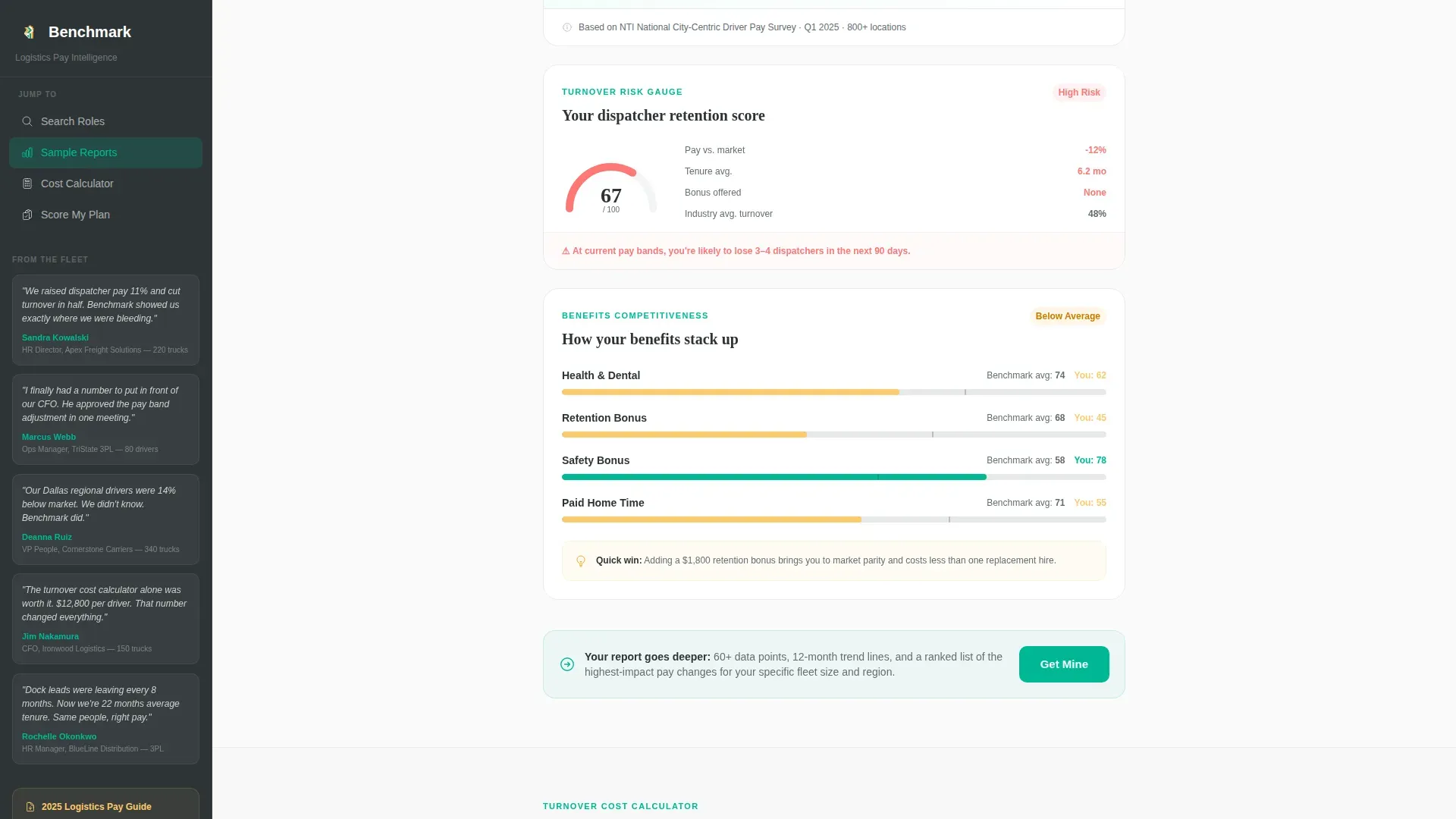Click the Benchmark brand title
The width and height of the screenshot is (1456, 819).
89,32
